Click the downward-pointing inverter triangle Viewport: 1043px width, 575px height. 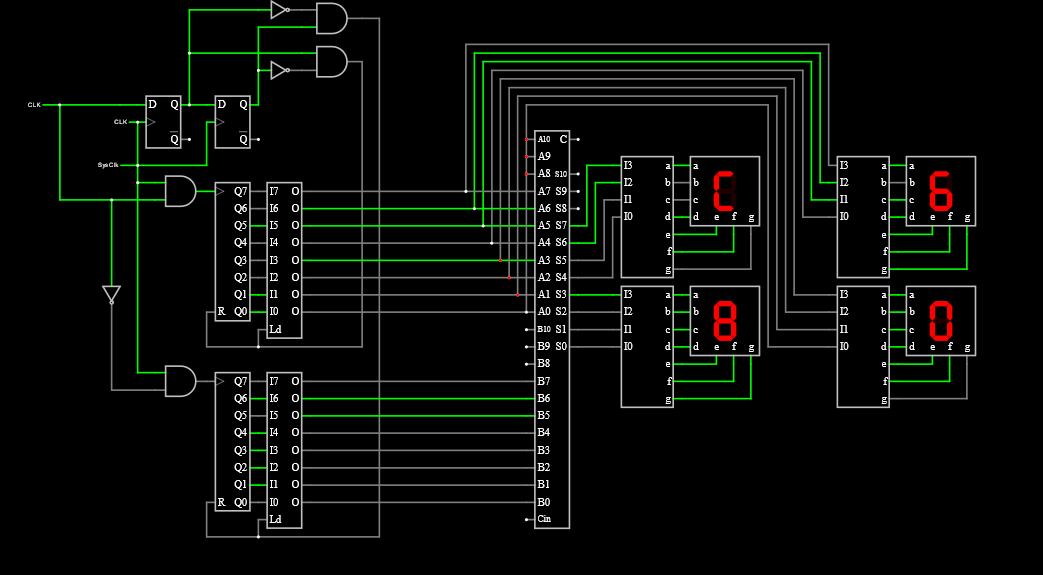(111, 294)
